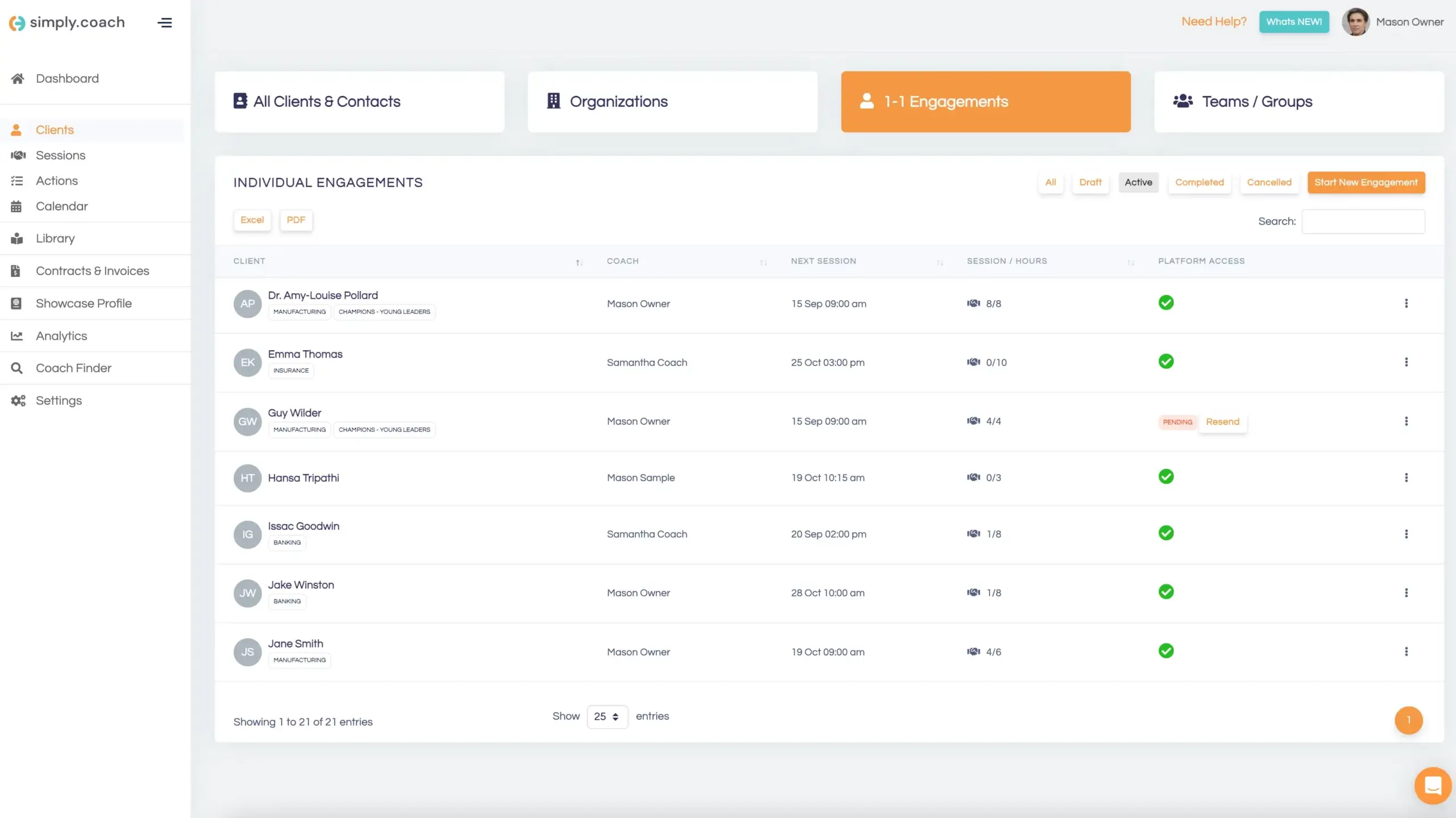This screenshot has width=1456, height=818.
Task: Go to Teams / Groups tab
Action: tap(1299, 102)
